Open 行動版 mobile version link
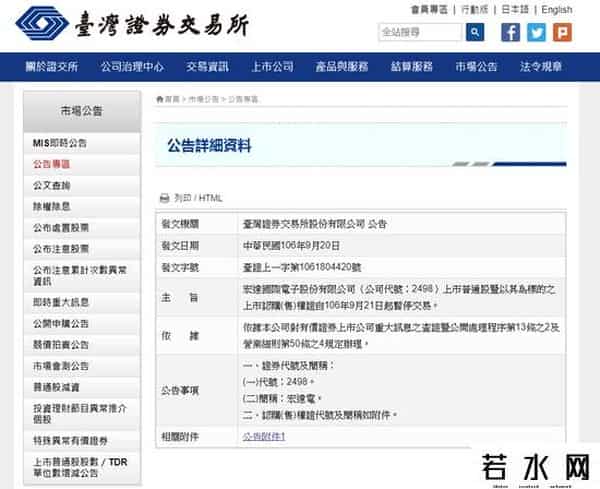Viewport: 600px width, 489px height. 474,10
